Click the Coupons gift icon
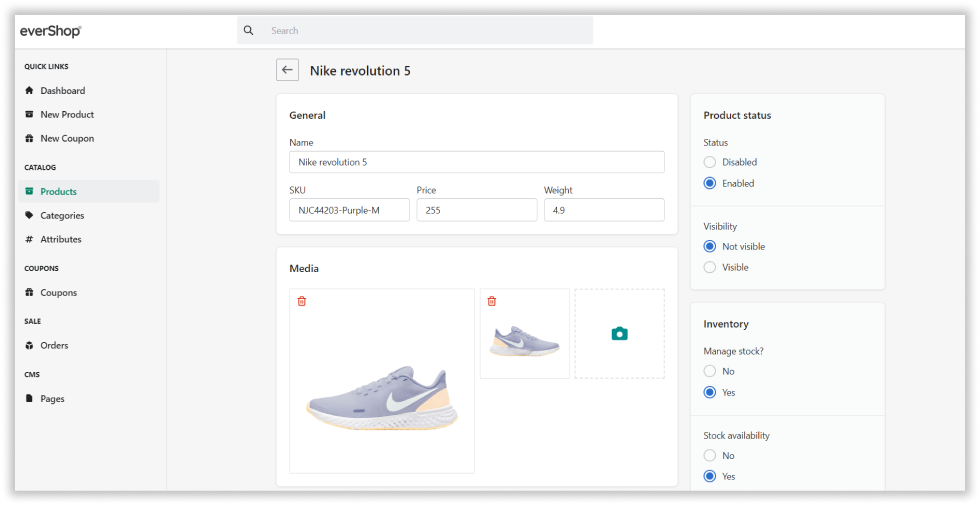The height and width of the screenshot is (506, 980). point(29,292)
